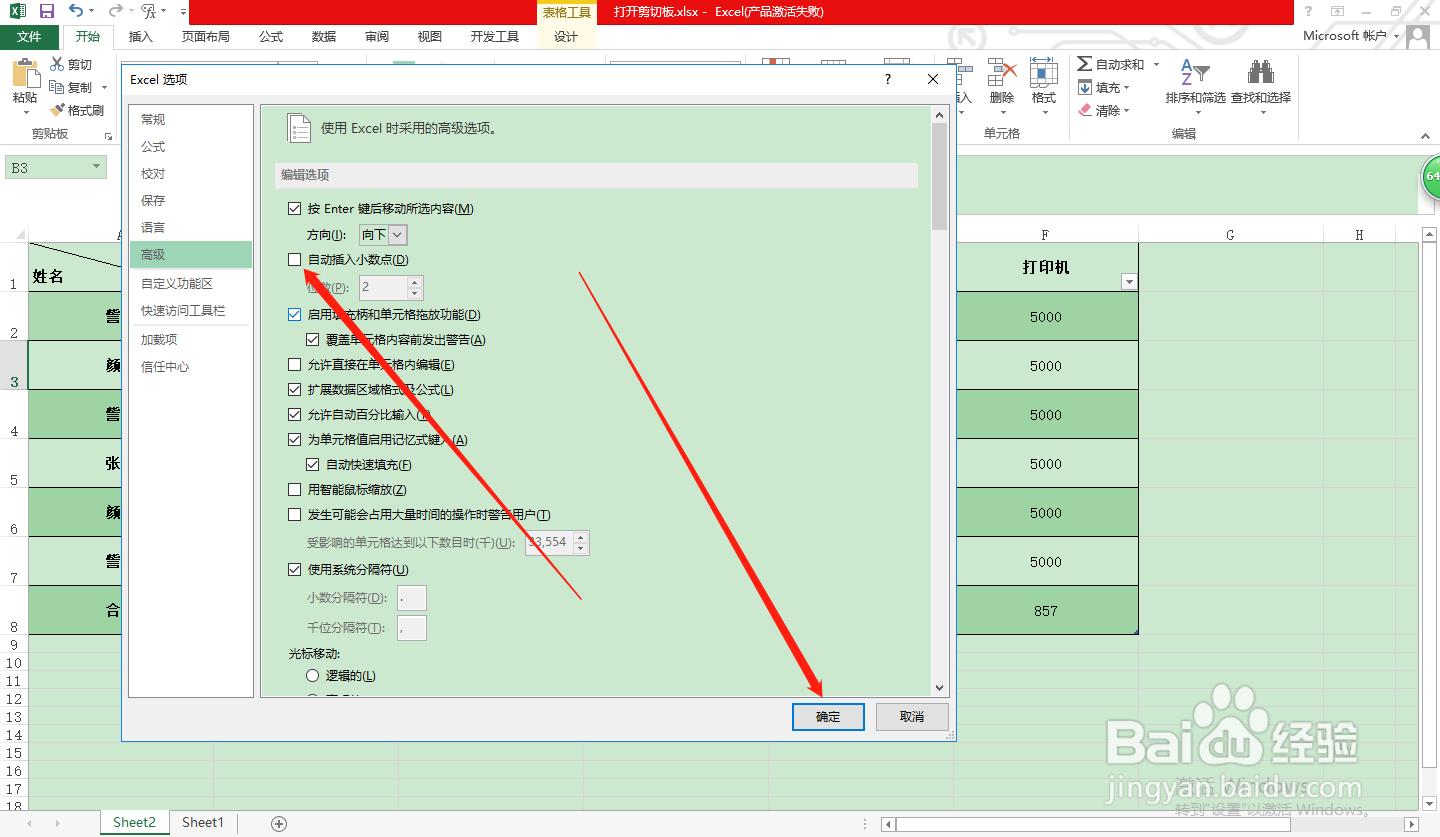This screenshot has width=1440, height=837.
Task: Click the Save icon in quick access toolbar
Action: [x=46, y=11]
